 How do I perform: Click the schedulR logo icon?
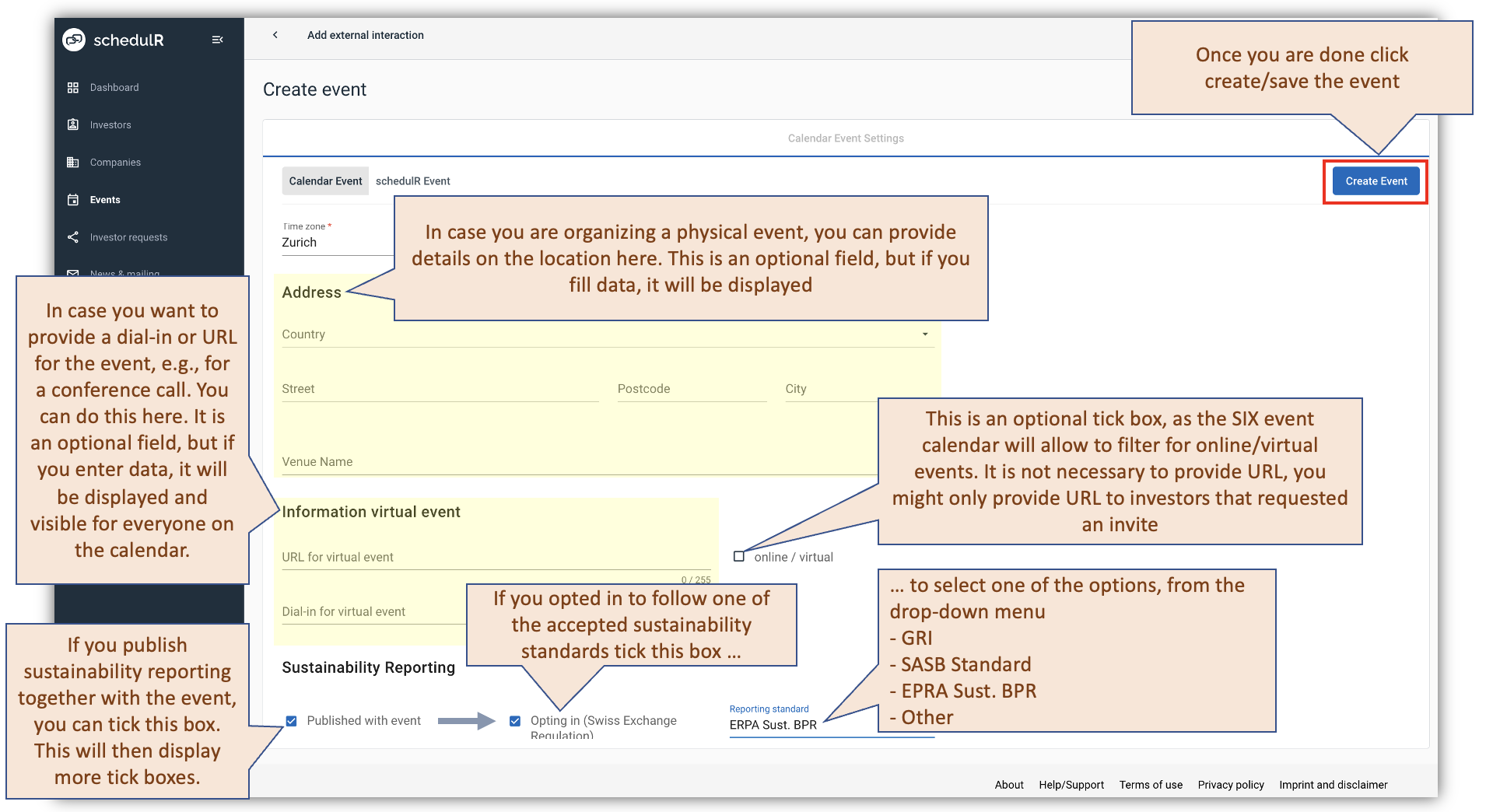[74, 39]
